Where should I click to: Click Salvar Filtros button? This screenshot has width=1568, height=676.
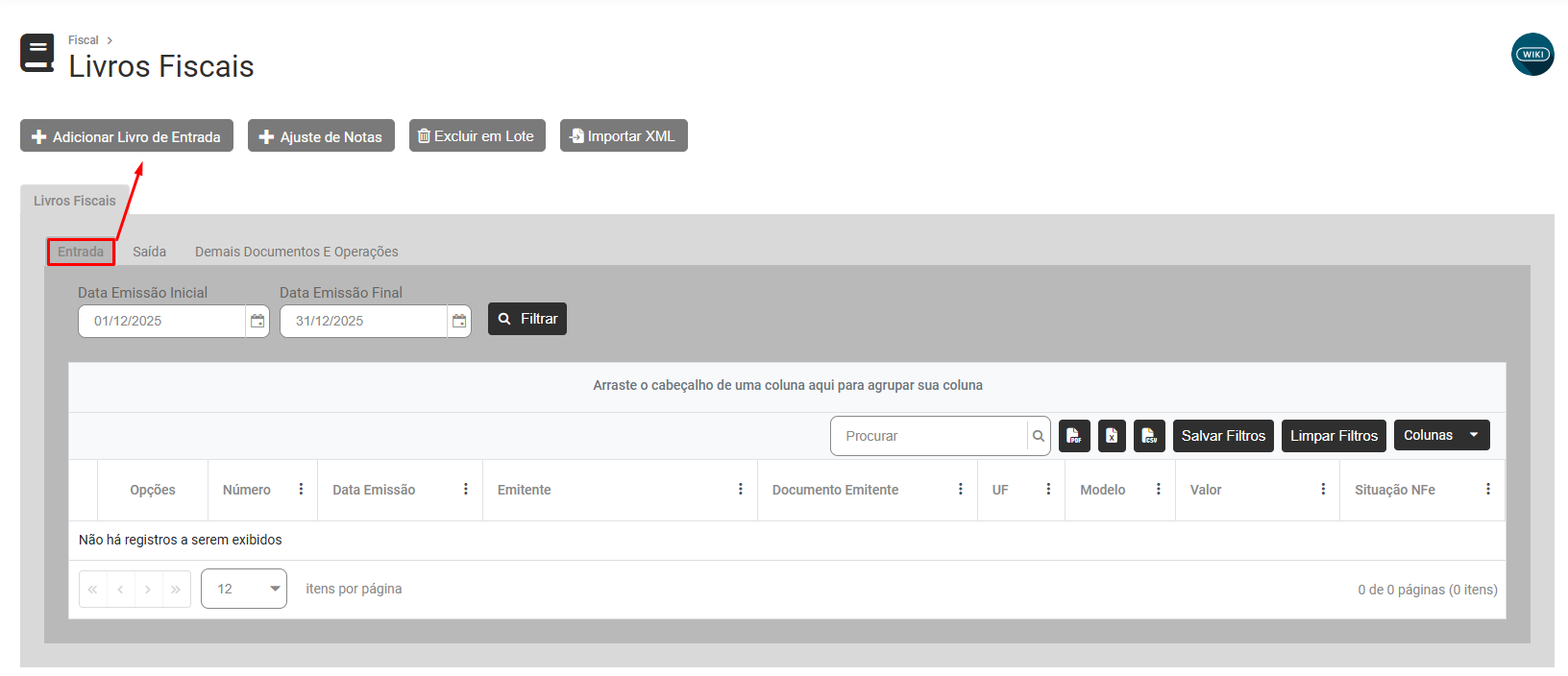point(1223,435)
